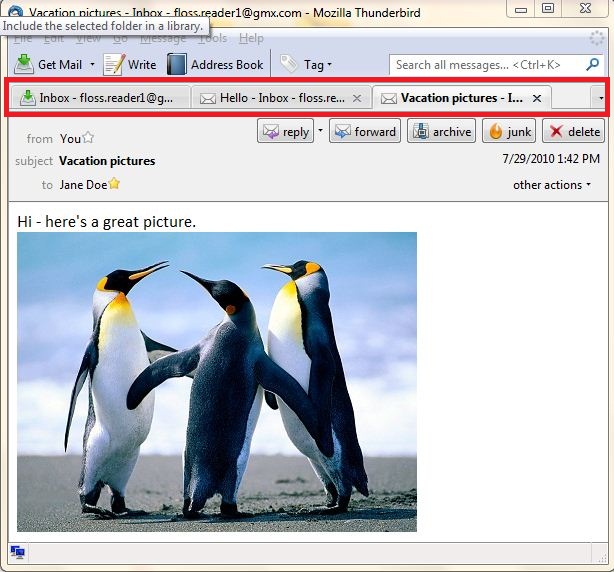
Task: Click the reply button
Action: pyautogui.click(x=285, y=132)
